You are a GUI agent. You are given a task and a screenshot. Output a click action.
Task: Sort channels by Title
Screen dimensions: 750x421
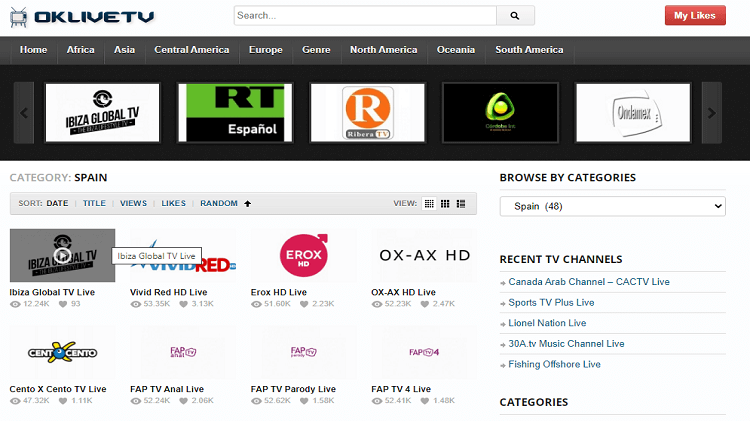(x=94, y=203)
